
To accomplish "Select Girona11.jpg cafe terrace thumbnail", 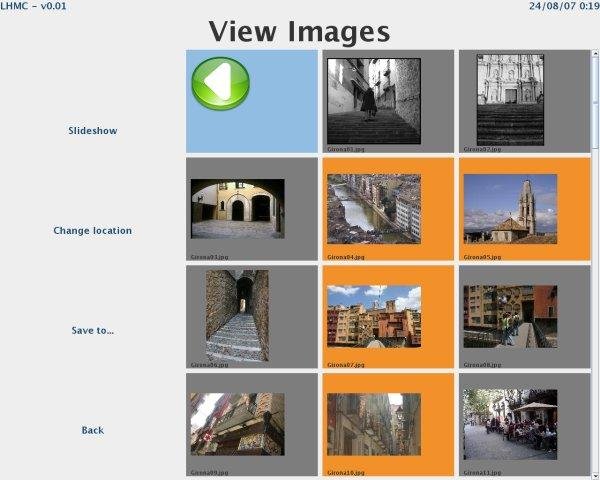I will [x=510, y=424].
